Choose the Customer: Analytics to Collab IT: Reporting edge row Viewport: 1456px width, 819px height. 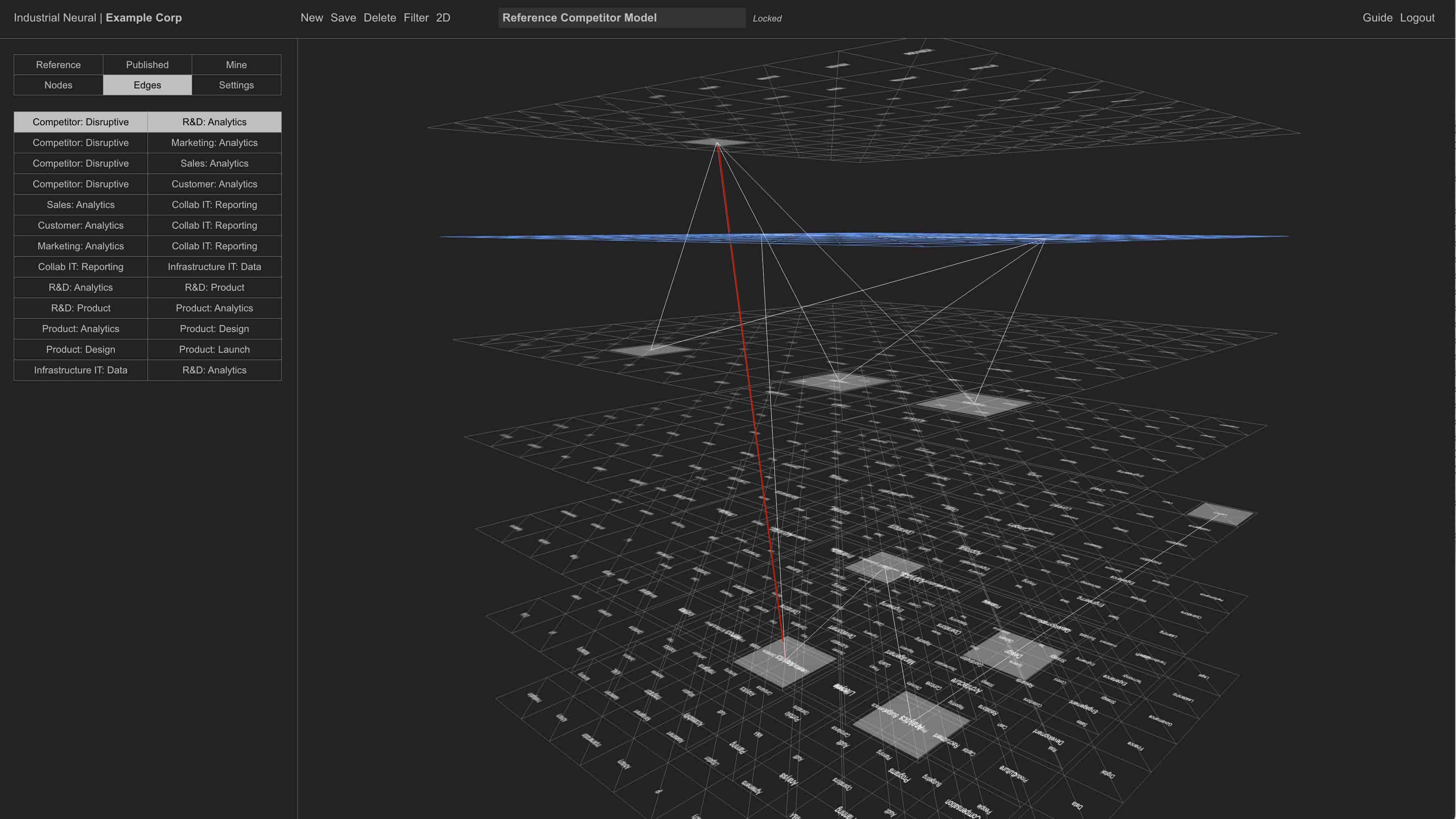pyautogui.click(x=148, y=225)
